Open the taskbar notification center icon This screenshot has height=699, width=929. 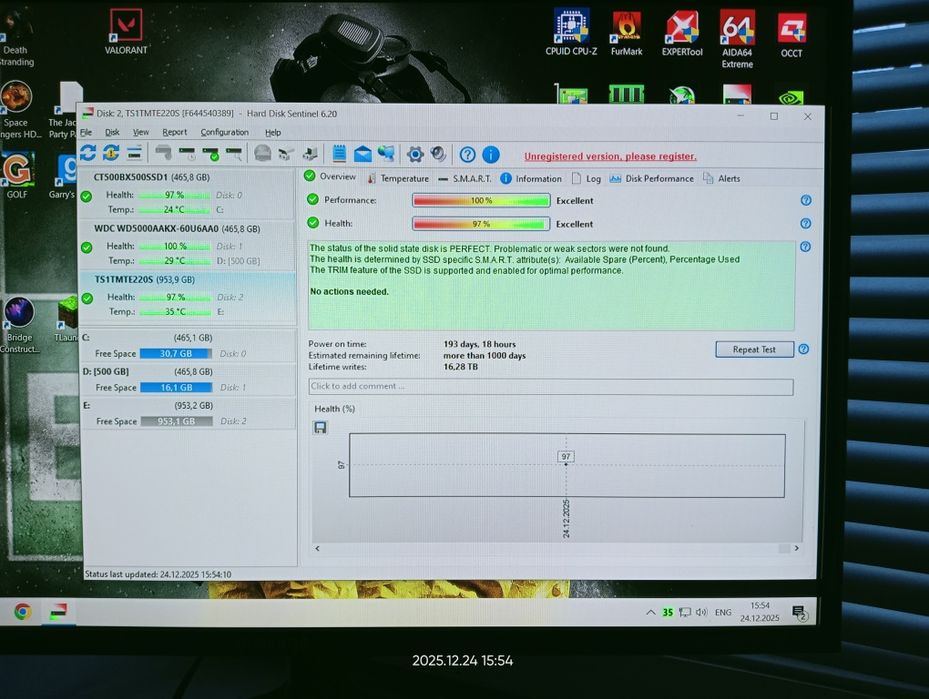click(x=799, y=613)
